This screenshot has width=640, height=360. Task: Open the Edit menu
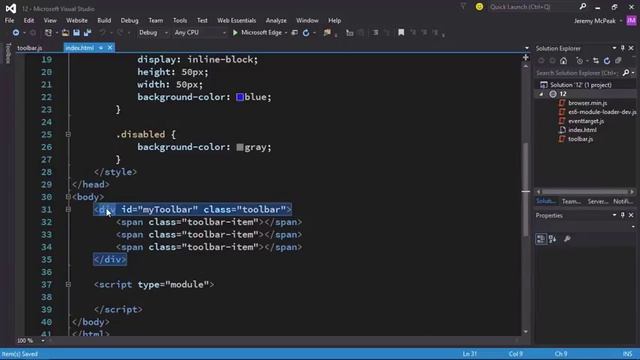coord(29,20)
